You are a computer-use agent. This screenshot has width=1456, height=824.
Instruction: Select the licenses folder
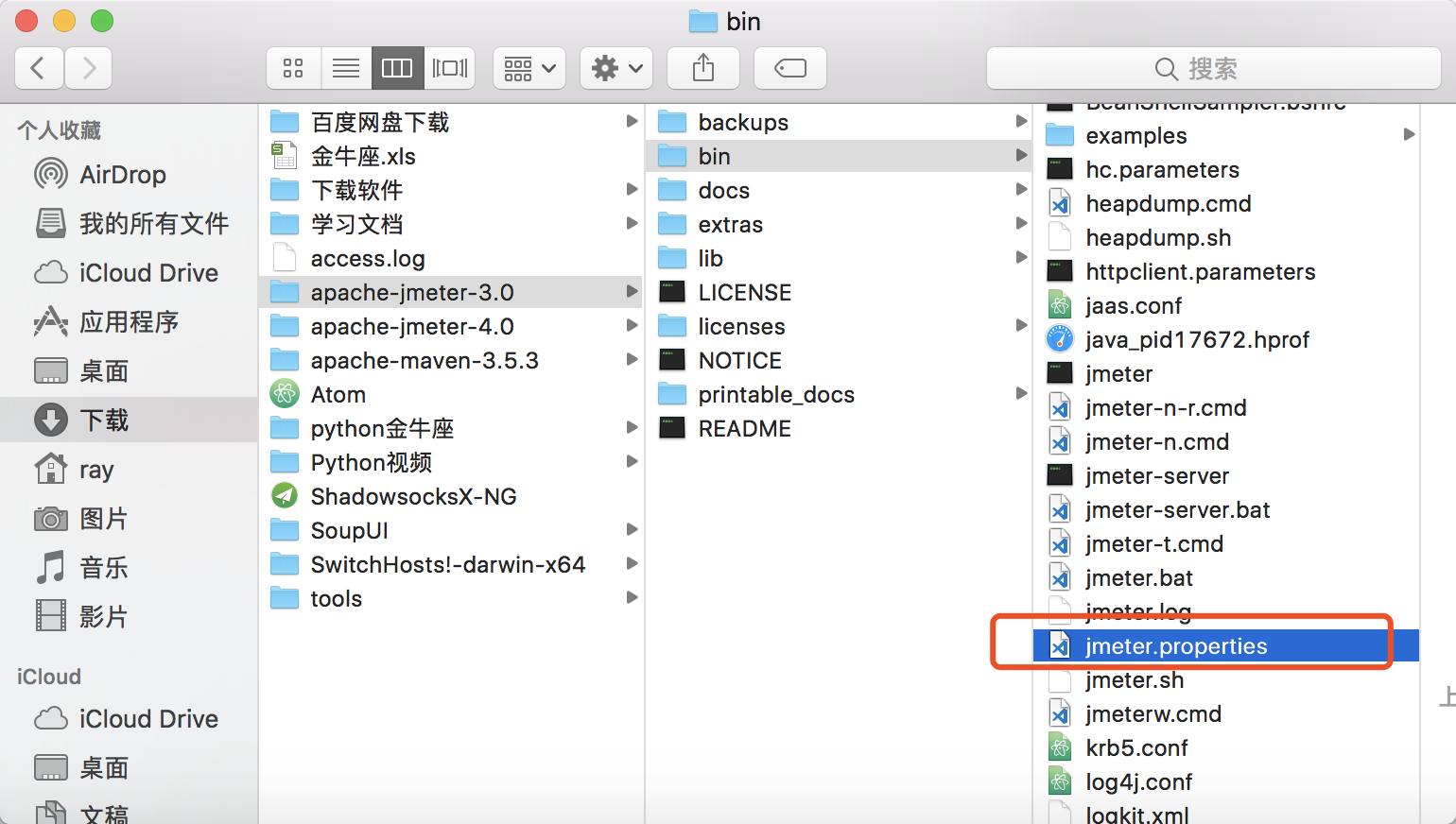839,326
